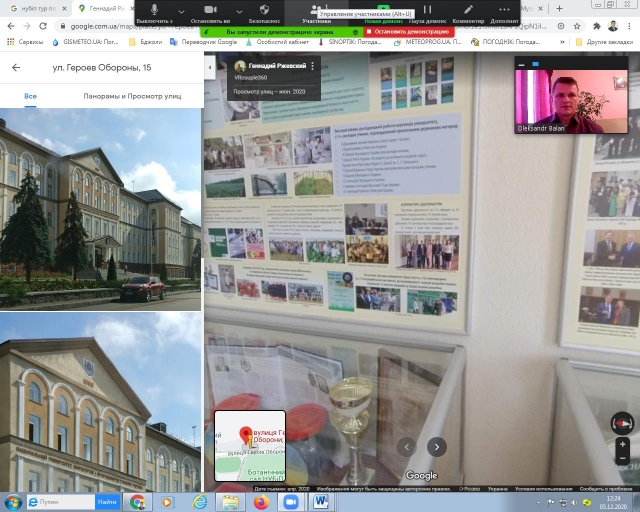Go forward in Chrome browser

point(27,26)
